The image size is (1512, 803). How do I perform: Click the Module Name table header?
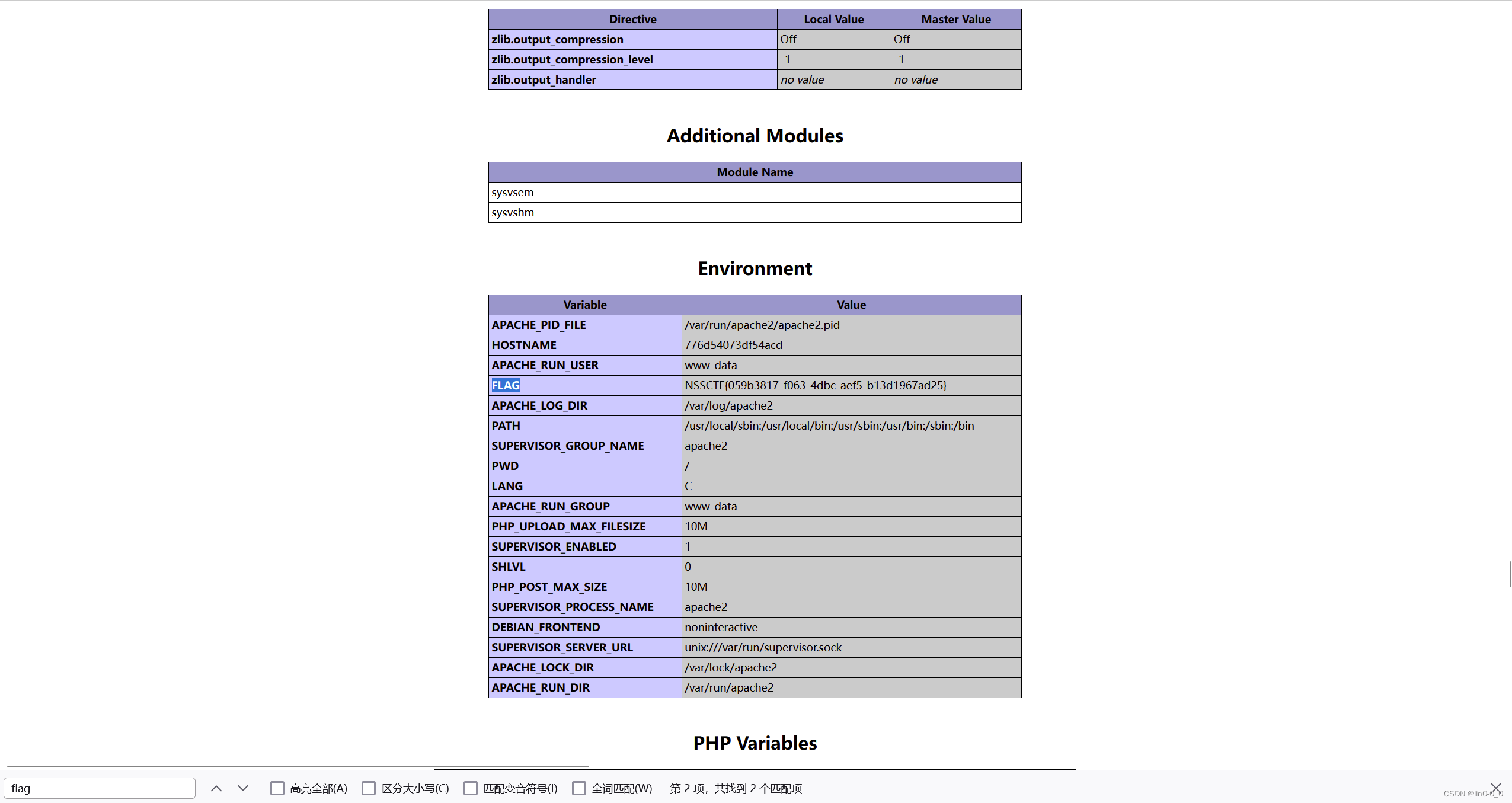755,172
